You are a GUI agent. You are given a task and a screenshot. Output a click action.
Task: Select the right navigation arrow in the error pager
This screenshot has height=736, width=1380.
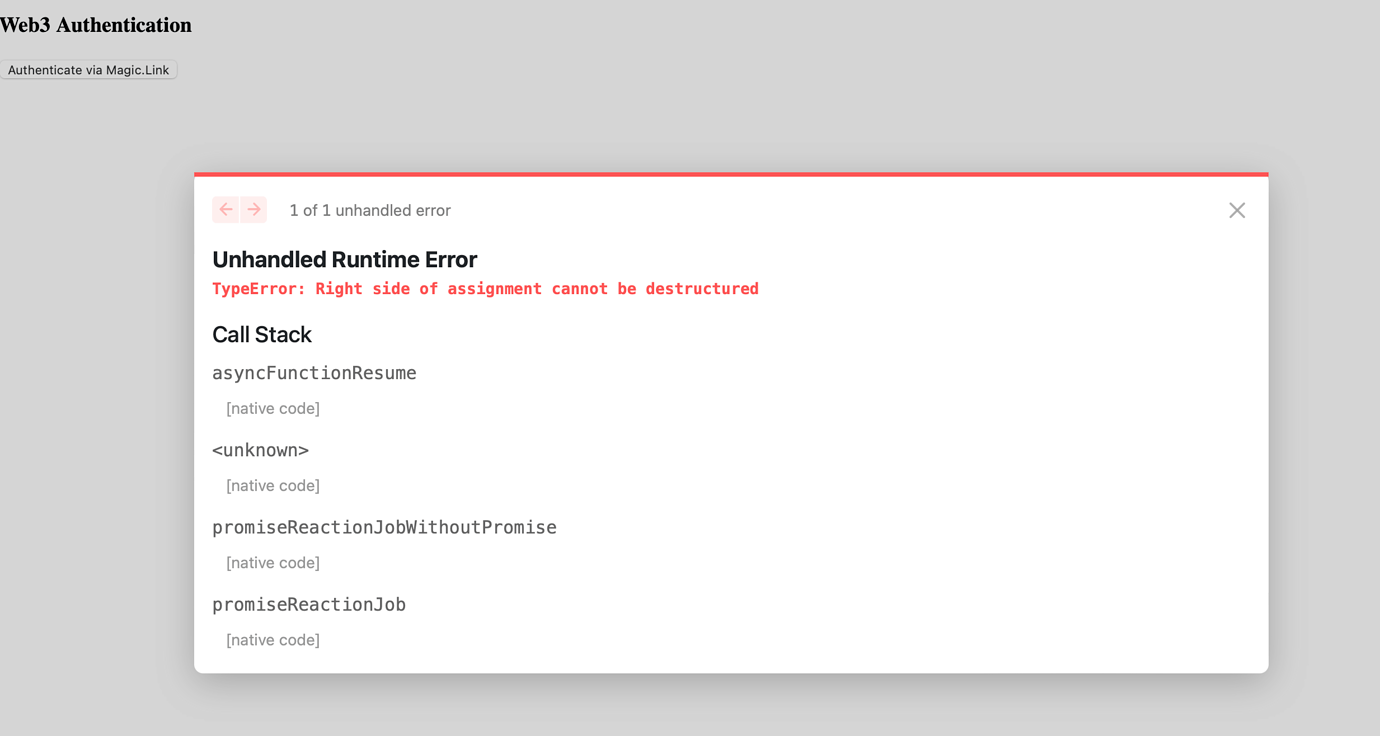254,209
